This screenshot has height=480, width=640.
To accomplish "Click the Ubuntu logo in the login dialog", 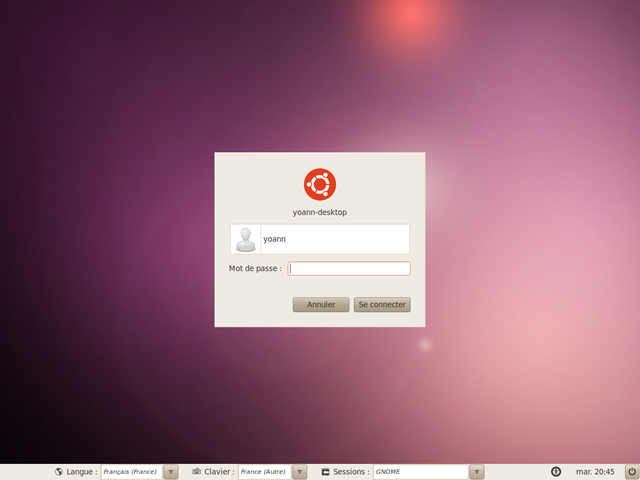I will 320,184.
